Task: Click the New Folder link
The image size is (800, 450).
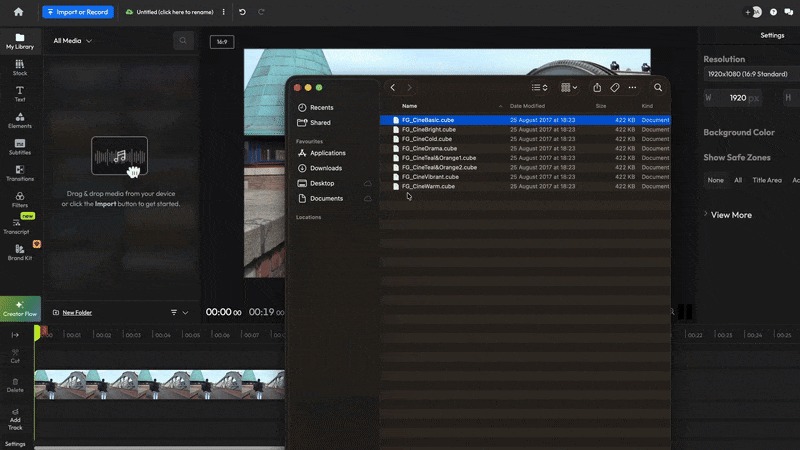Action: point(76,313)
